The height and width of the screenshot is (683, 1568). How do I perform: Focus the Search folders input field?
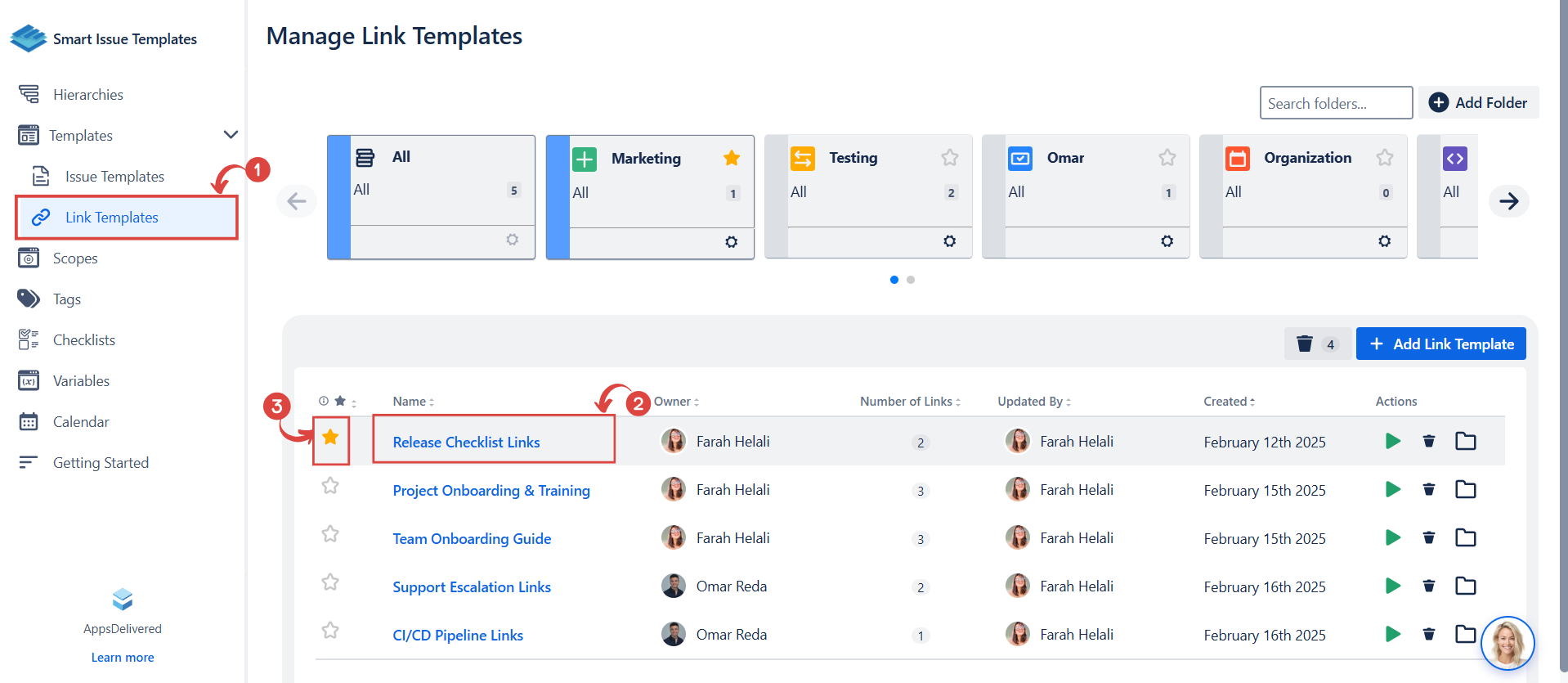pyautogui.click(x=1335, y=104)
